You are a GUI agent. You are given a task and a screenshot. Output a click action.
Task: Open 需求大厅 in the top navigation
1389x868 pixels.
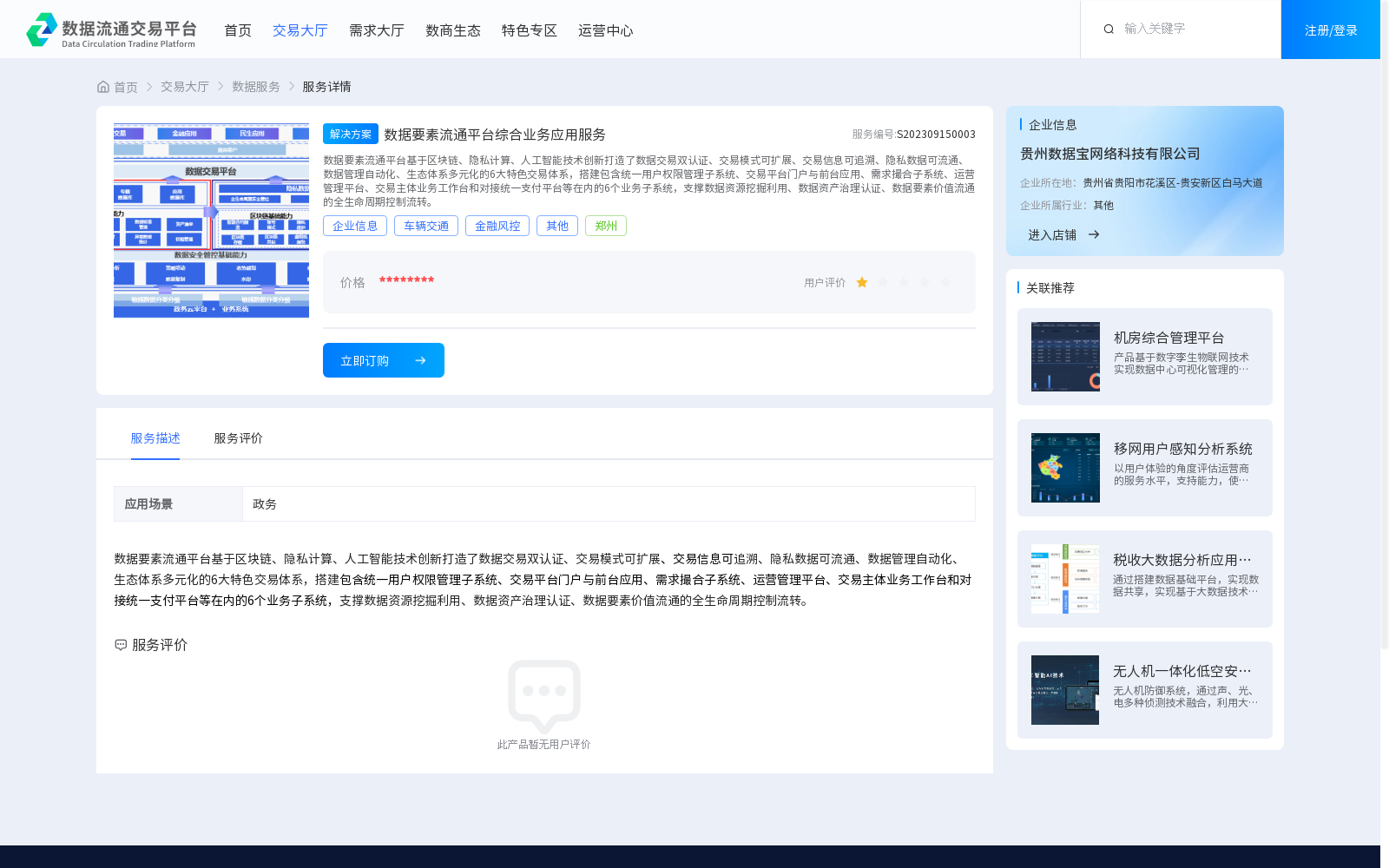(x=377, y=30)
